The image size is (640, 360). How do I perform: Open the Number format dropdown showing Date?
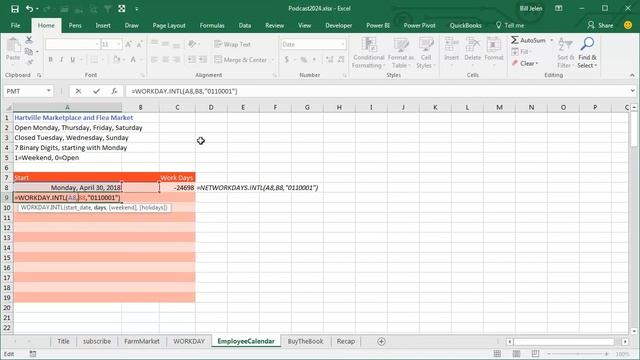(x=342, y=44)
